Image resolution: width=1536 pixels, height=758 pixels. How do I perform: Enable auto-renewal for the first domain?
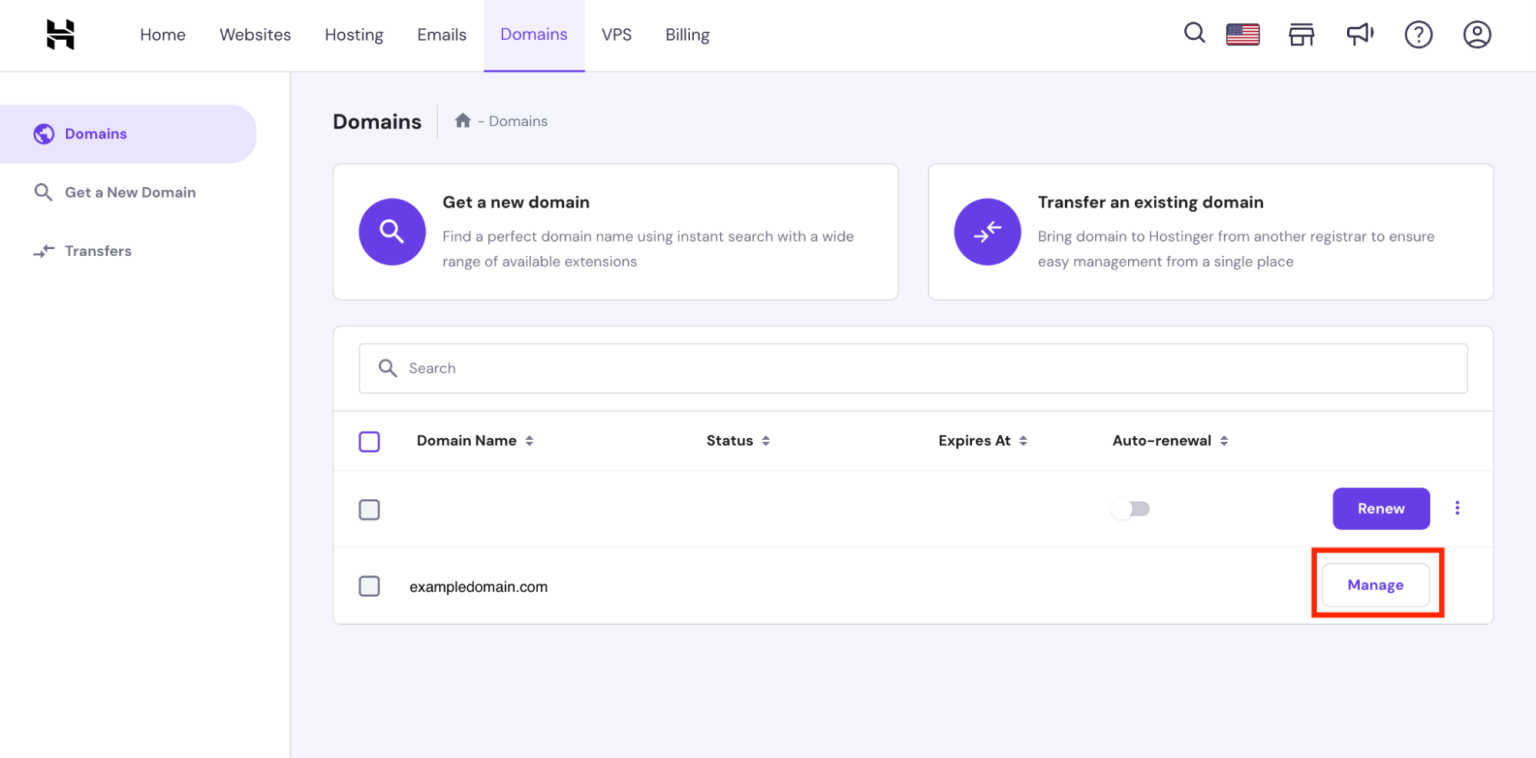(1130, 508)
